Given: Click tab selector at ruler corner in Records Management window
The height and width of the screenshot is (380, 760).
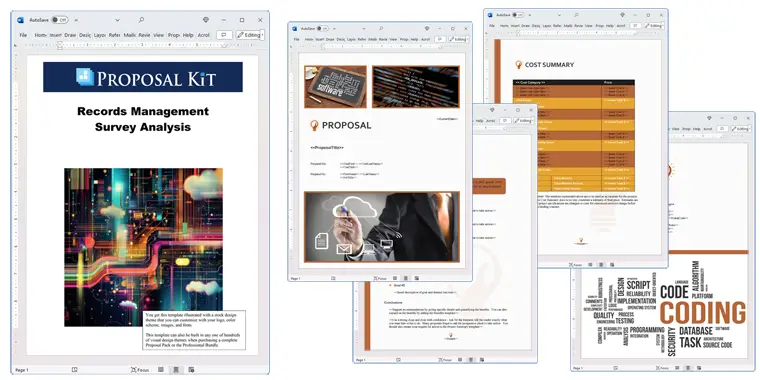Looking at the screenshot, I should click(x=16, y=45).
